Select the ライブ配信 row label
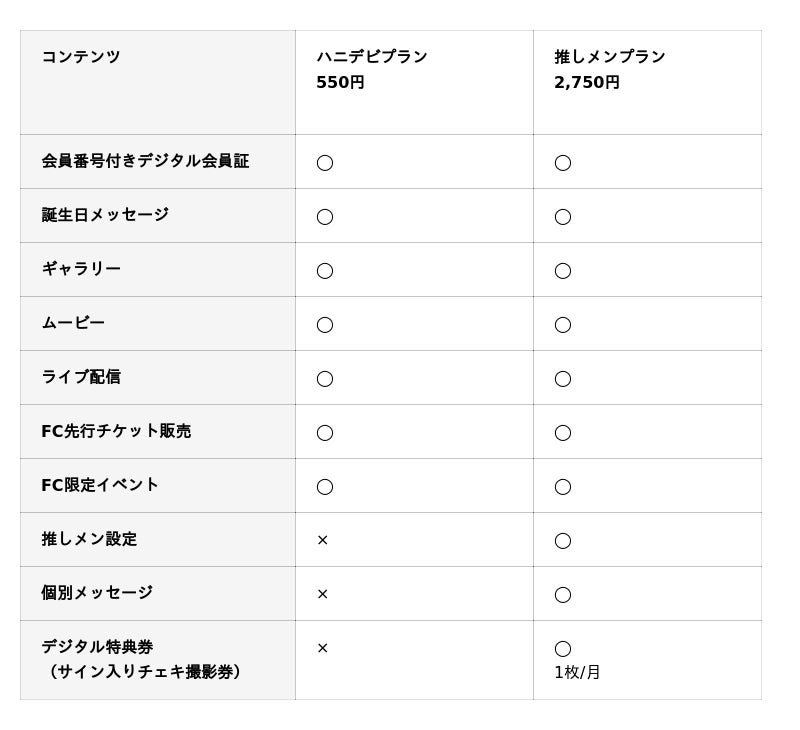Image resolution: width=800 pixels, height=730 pixels. coord(81,377)
